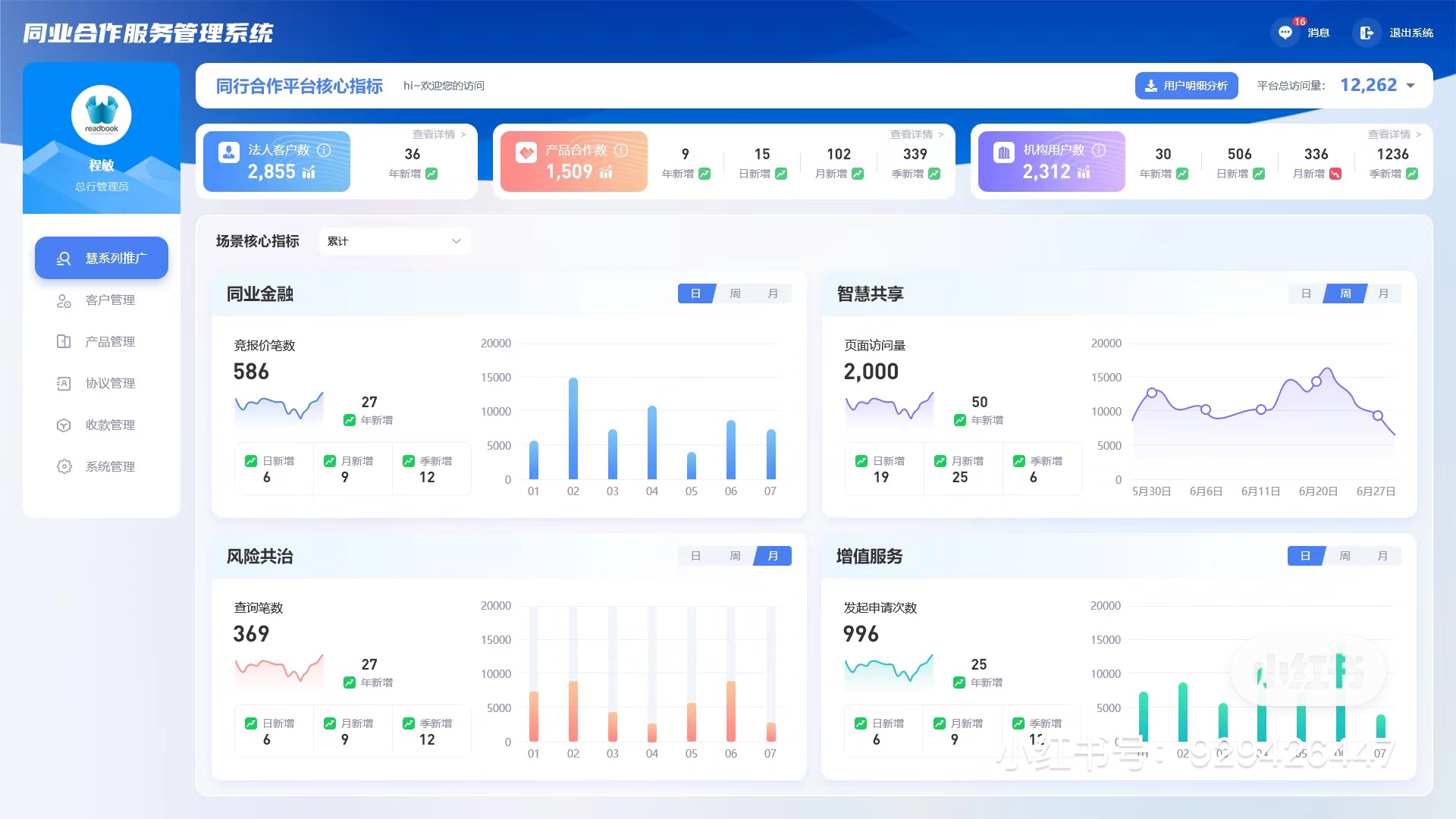Click the chart icon next to 1,509

606,173
